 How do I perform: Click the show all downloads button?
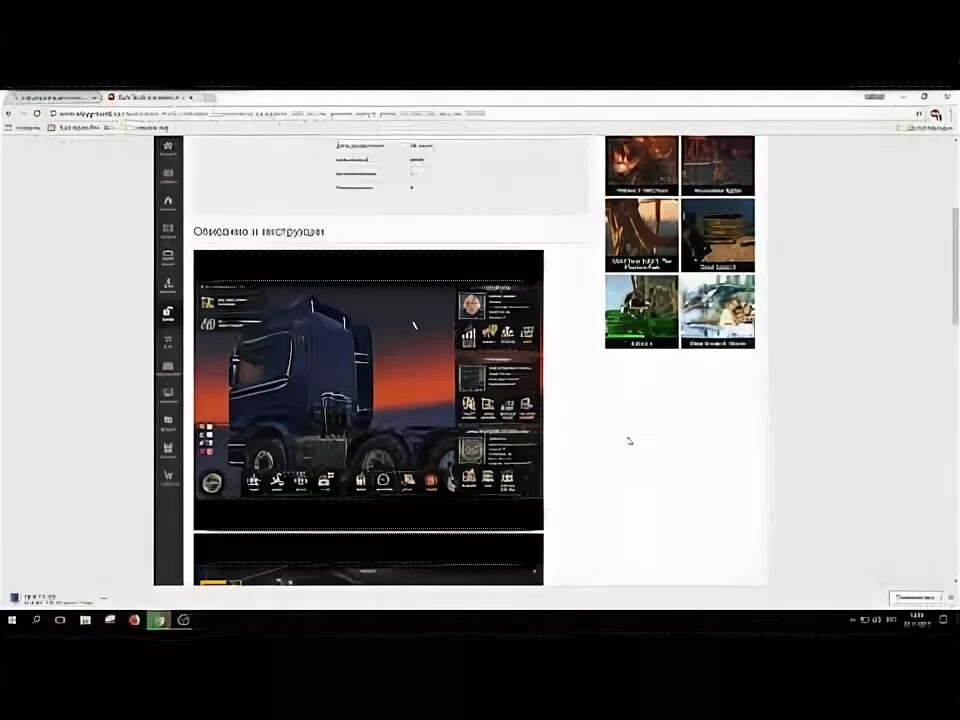[x=915, y=598]
